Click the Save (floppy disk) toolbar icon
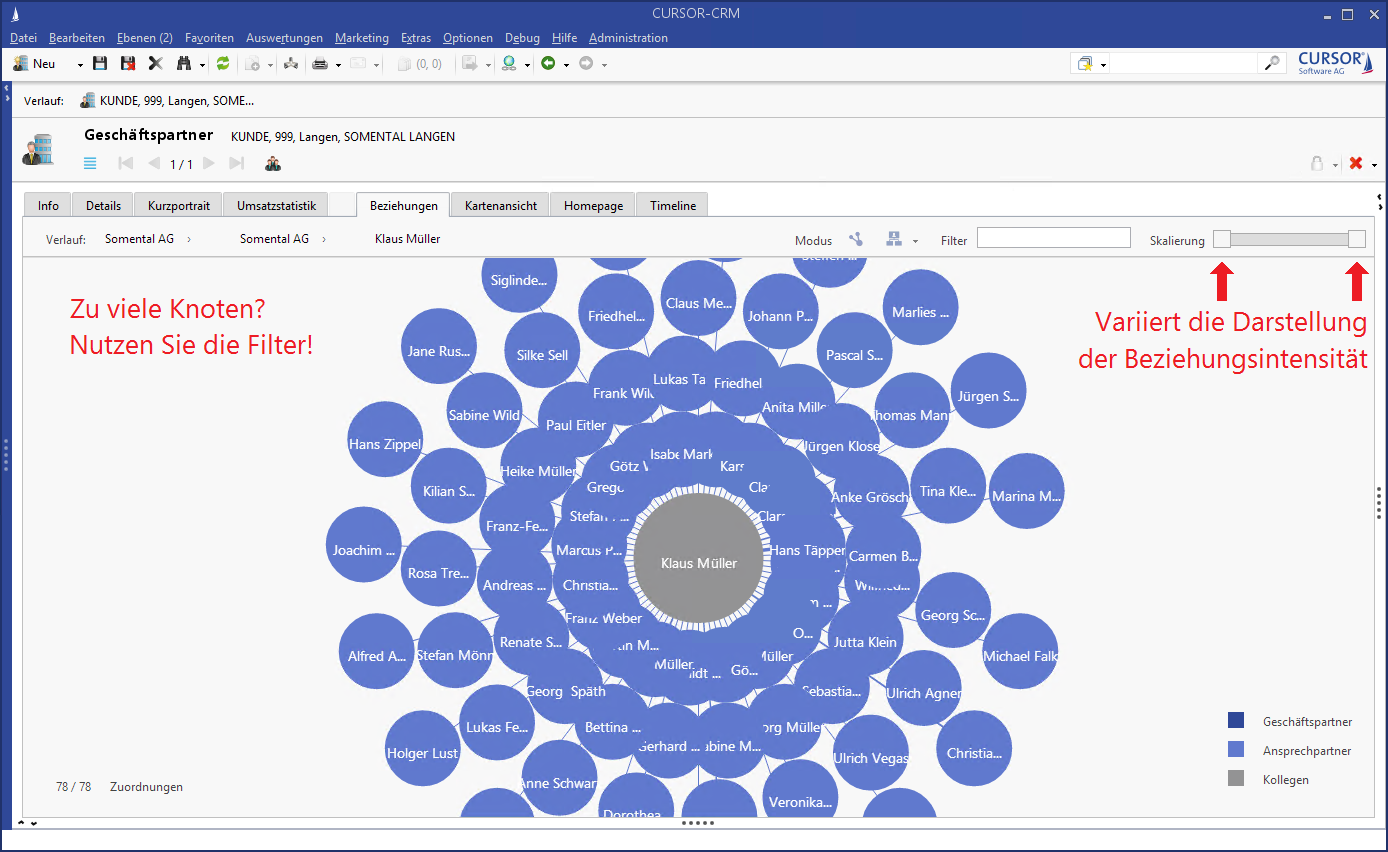 click(x=100, y=63)
